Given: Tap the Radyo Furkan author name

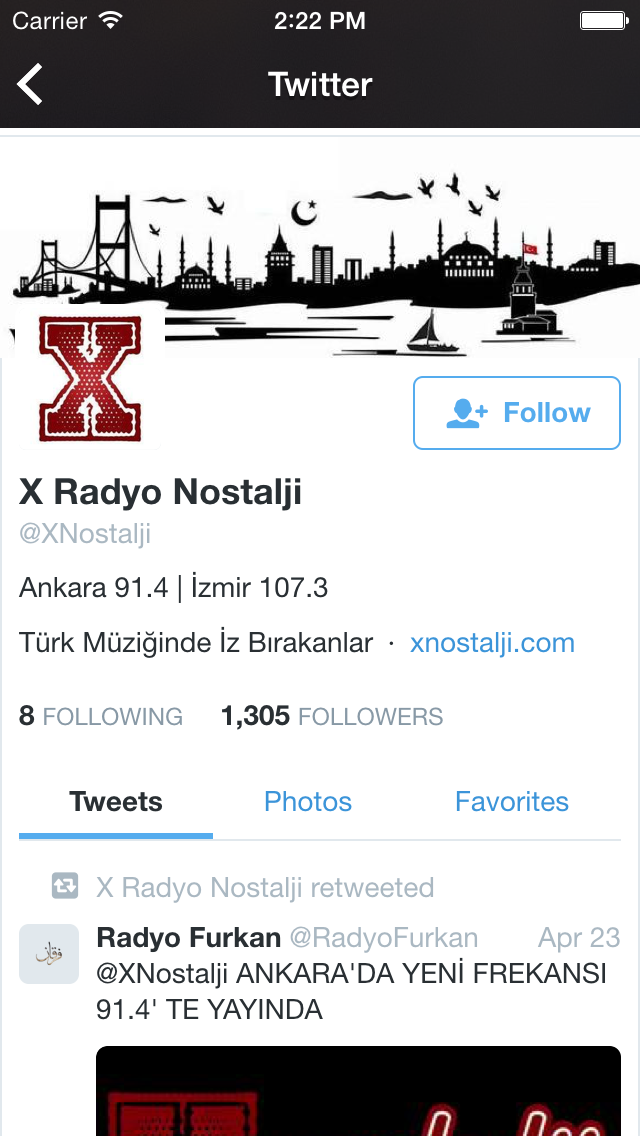Looking at the screenshot, I should (188, 937).
